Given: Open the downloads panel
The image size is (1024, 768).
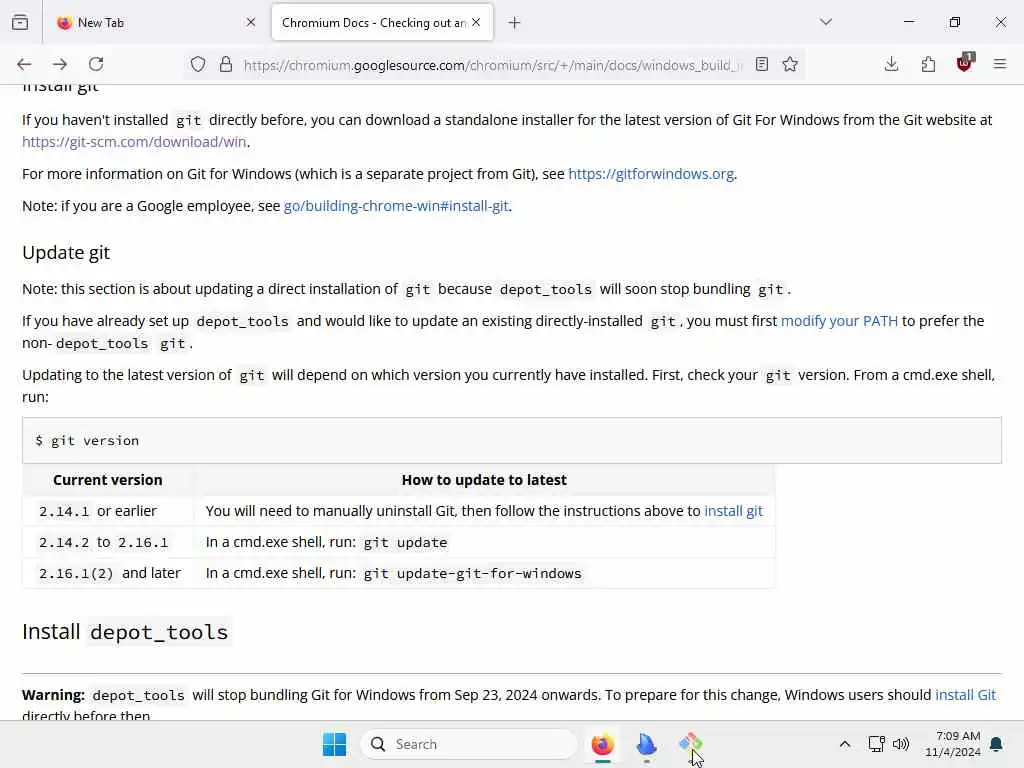Looking at the screenshot, I should pos(891,64).
